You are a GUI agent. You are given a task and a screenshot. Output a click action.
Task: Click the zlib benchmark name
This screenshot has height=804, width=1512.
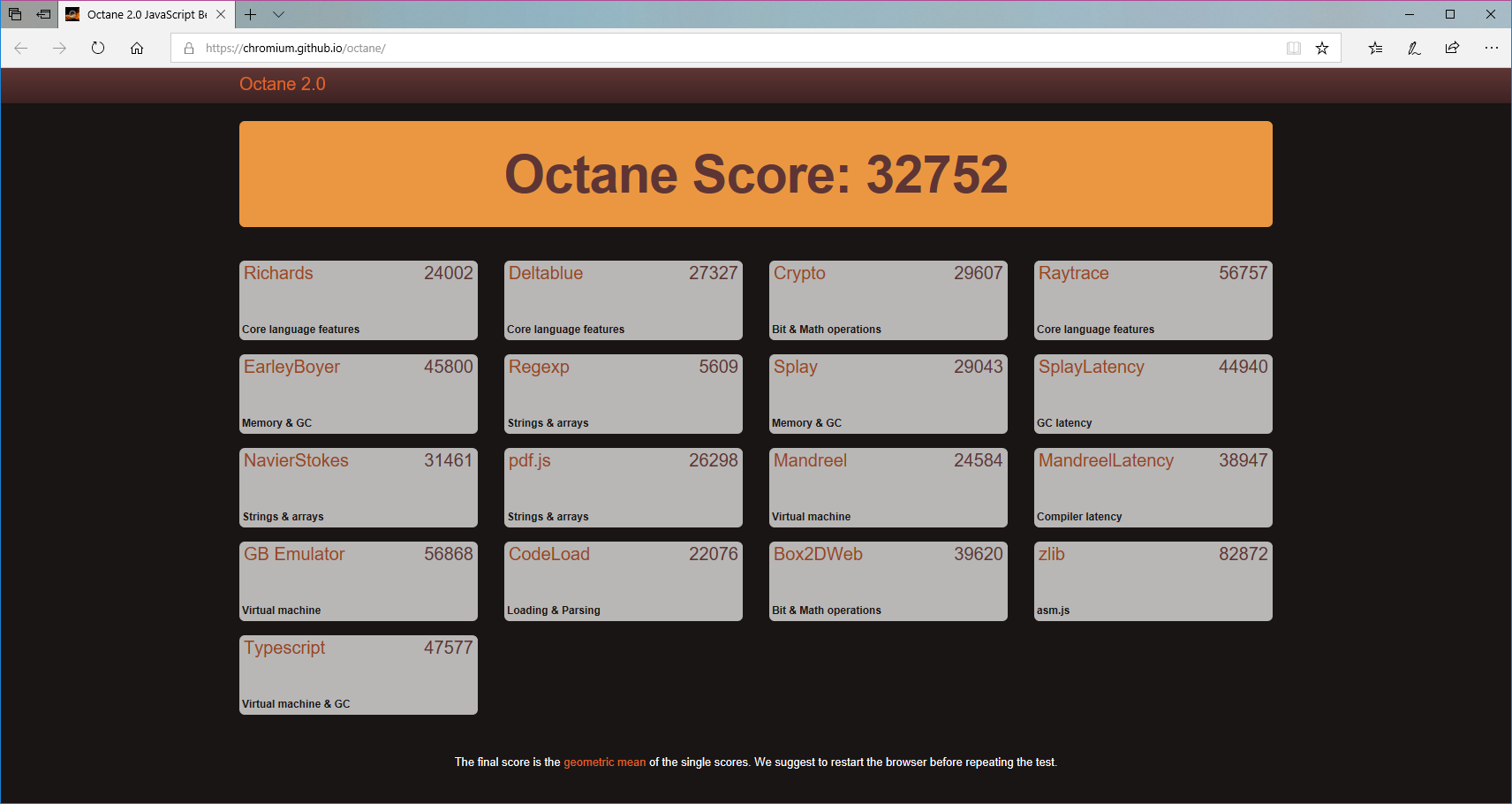point(1052,554)
